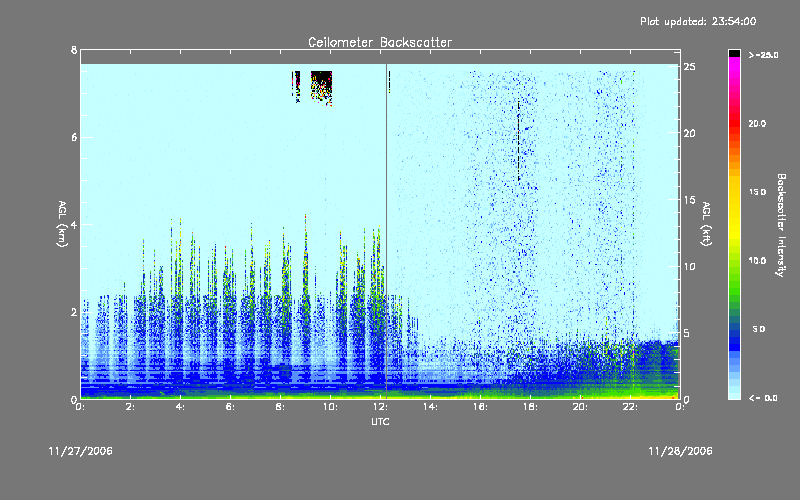Viewport: 800px width, 500px height.
Task: Click the "20" kft tick on right axis
Action: [689, 133]
